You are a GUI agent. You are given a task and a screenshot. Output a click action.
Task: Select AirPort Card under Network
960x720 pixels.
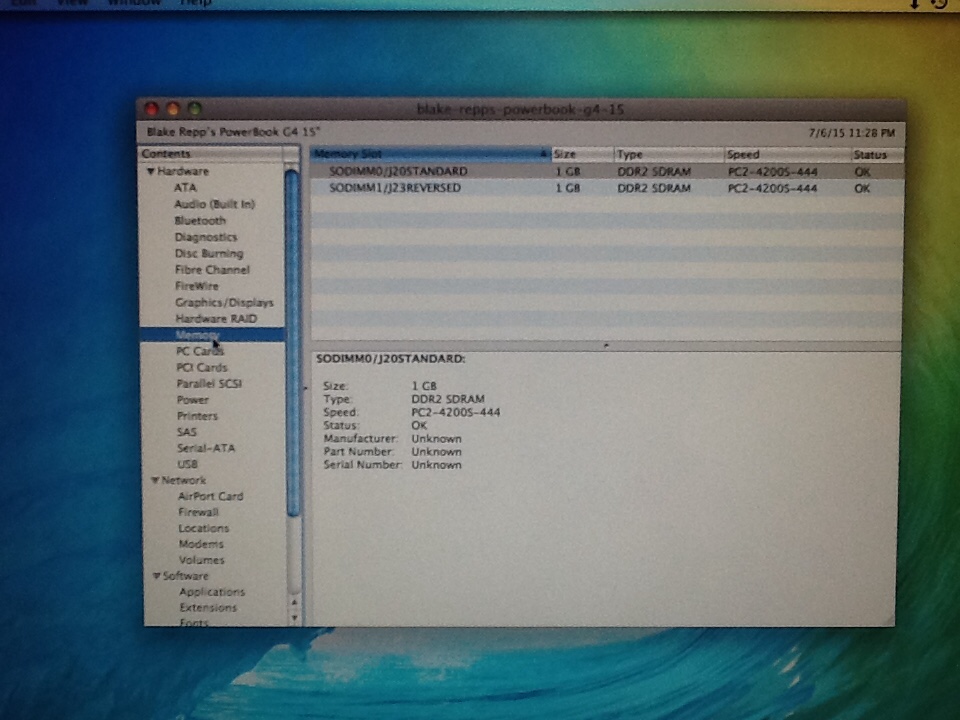[211, 496]
